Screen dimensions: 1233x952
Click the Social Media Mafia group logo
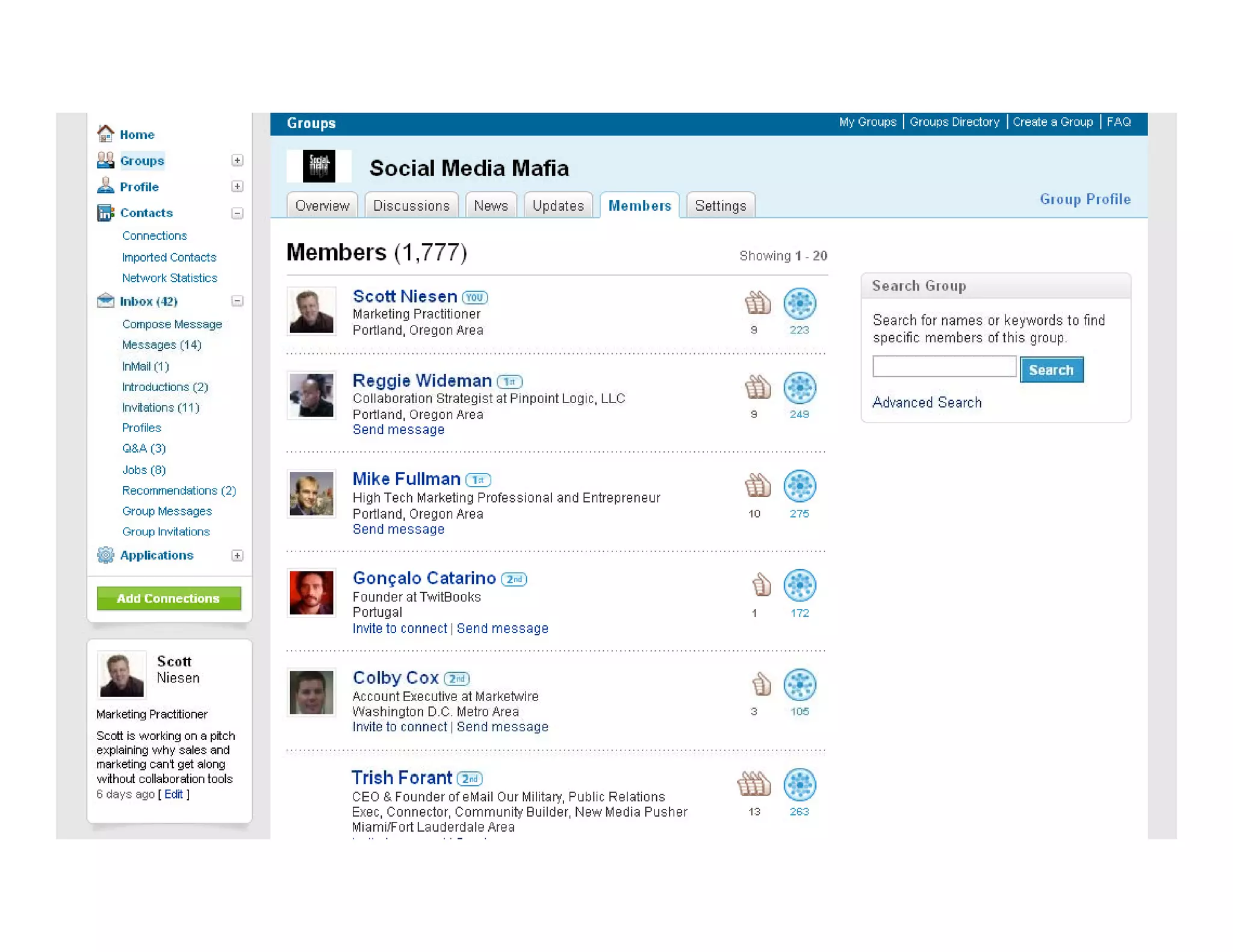coord(318,166)
